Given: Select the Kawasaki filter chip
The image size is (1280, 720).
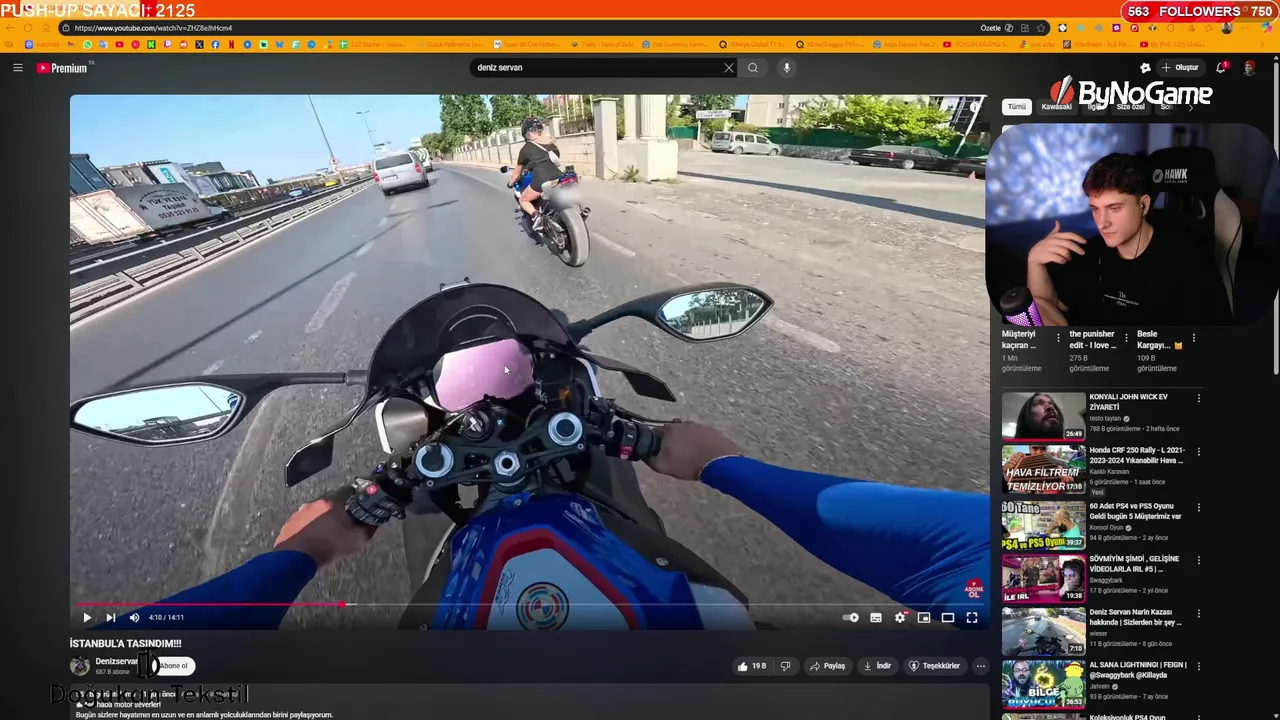Looking at the screenshot, I should [x=1056, y=106].
